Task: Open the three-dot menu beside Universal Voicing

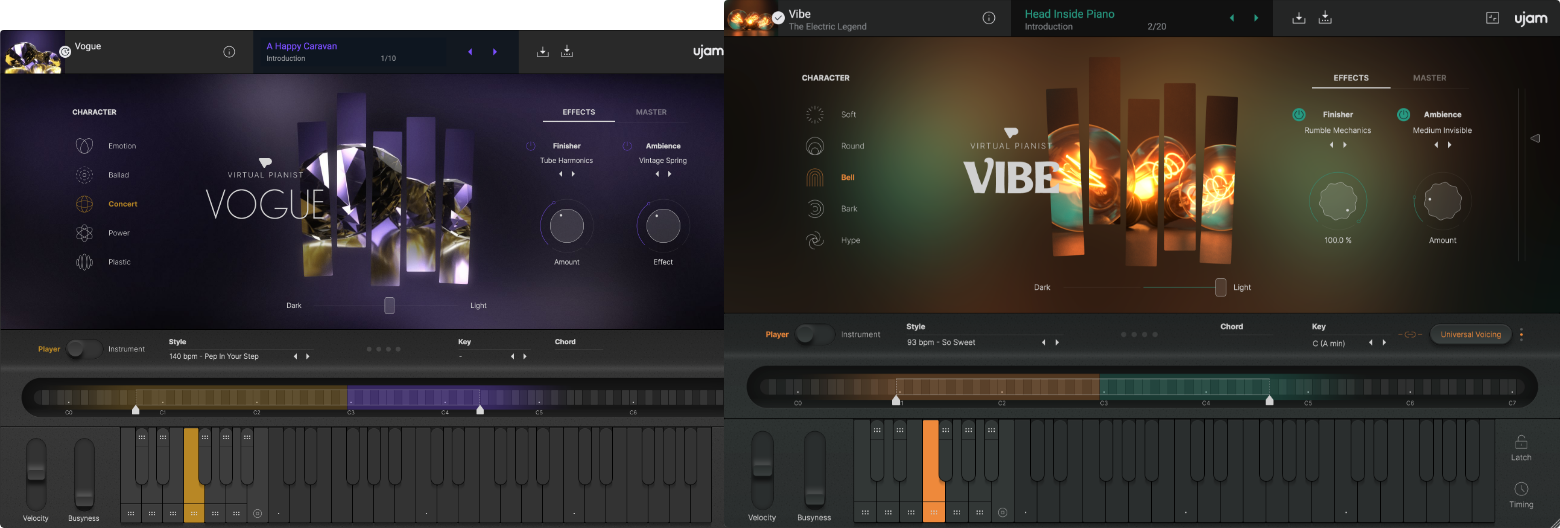Action: coord(1521,334)
